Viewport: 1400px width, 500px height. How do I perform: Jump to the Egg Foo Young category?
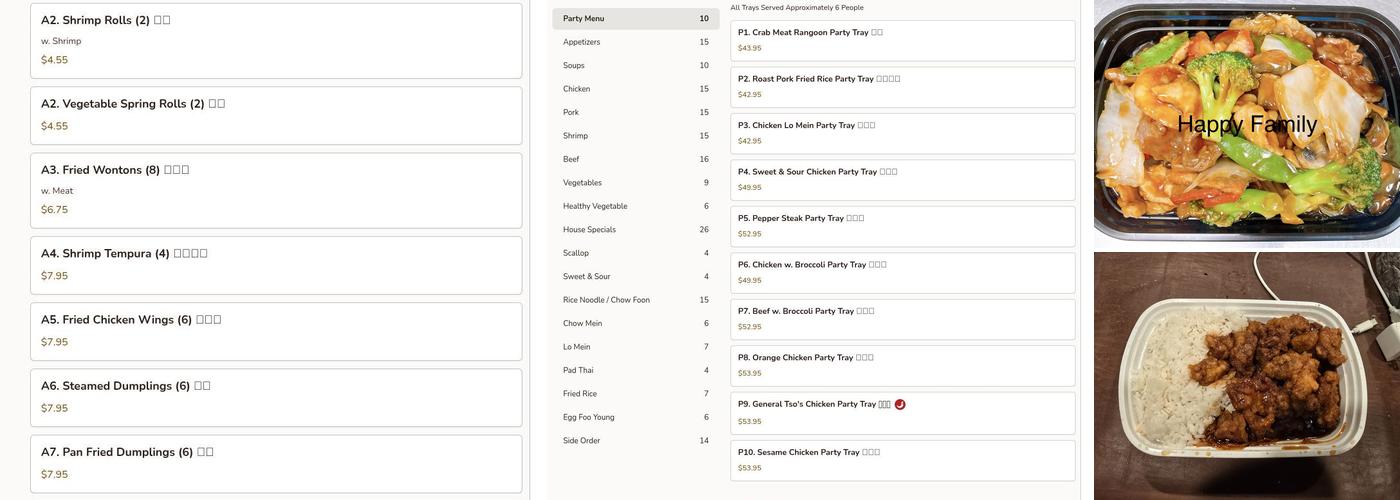coord(635,417)
